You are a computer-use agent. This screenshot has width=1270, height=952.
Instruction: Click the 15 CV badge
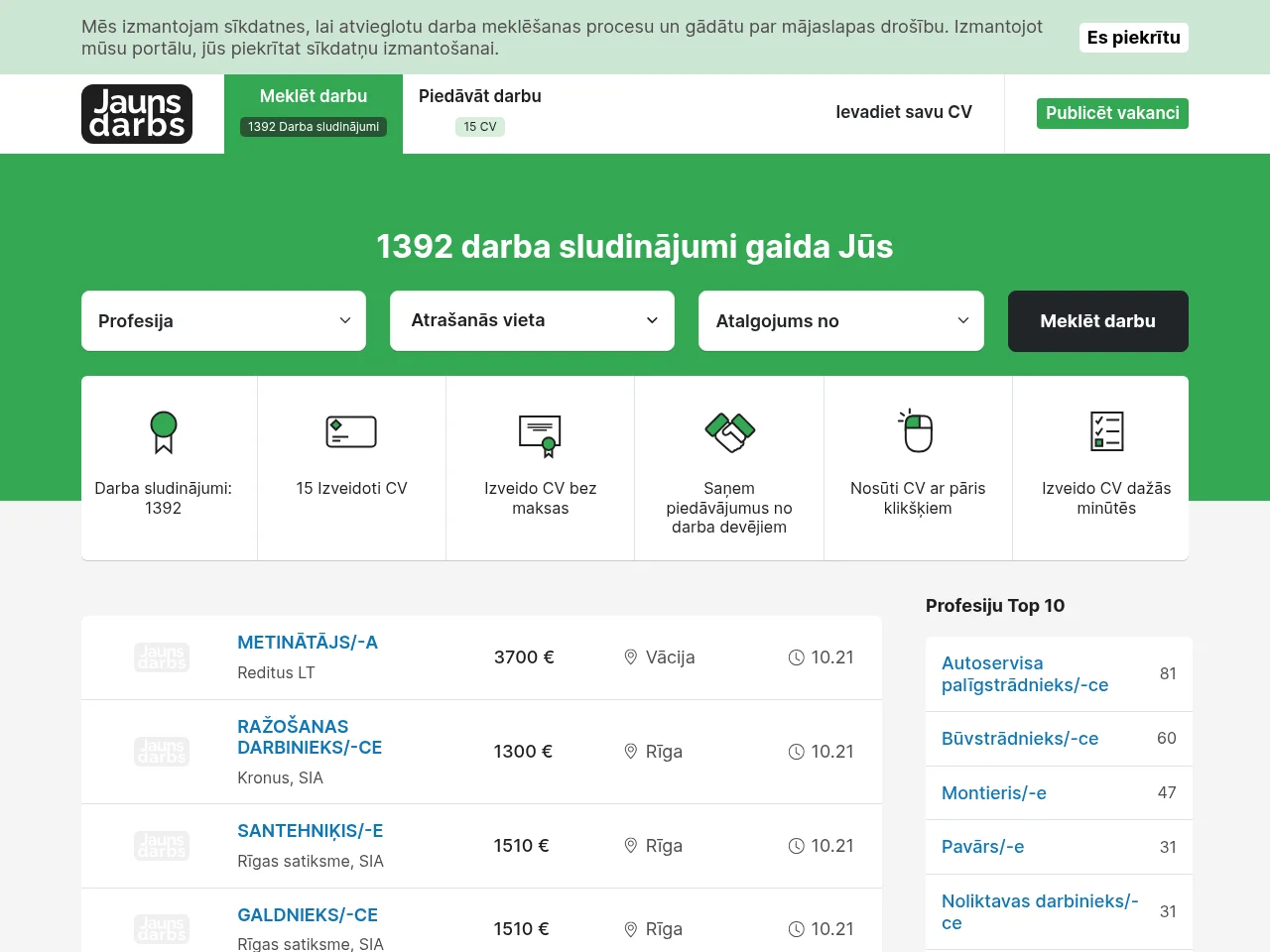[x=480, y=127]
